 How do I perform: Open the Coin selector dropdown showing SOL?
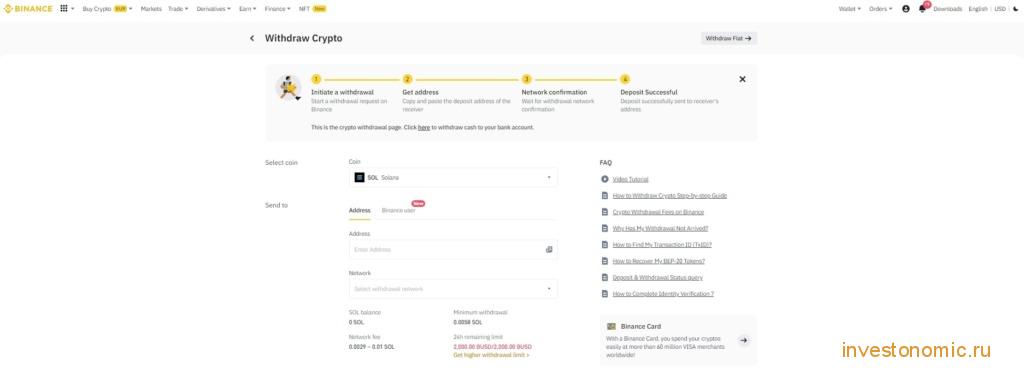pos(453,178)
